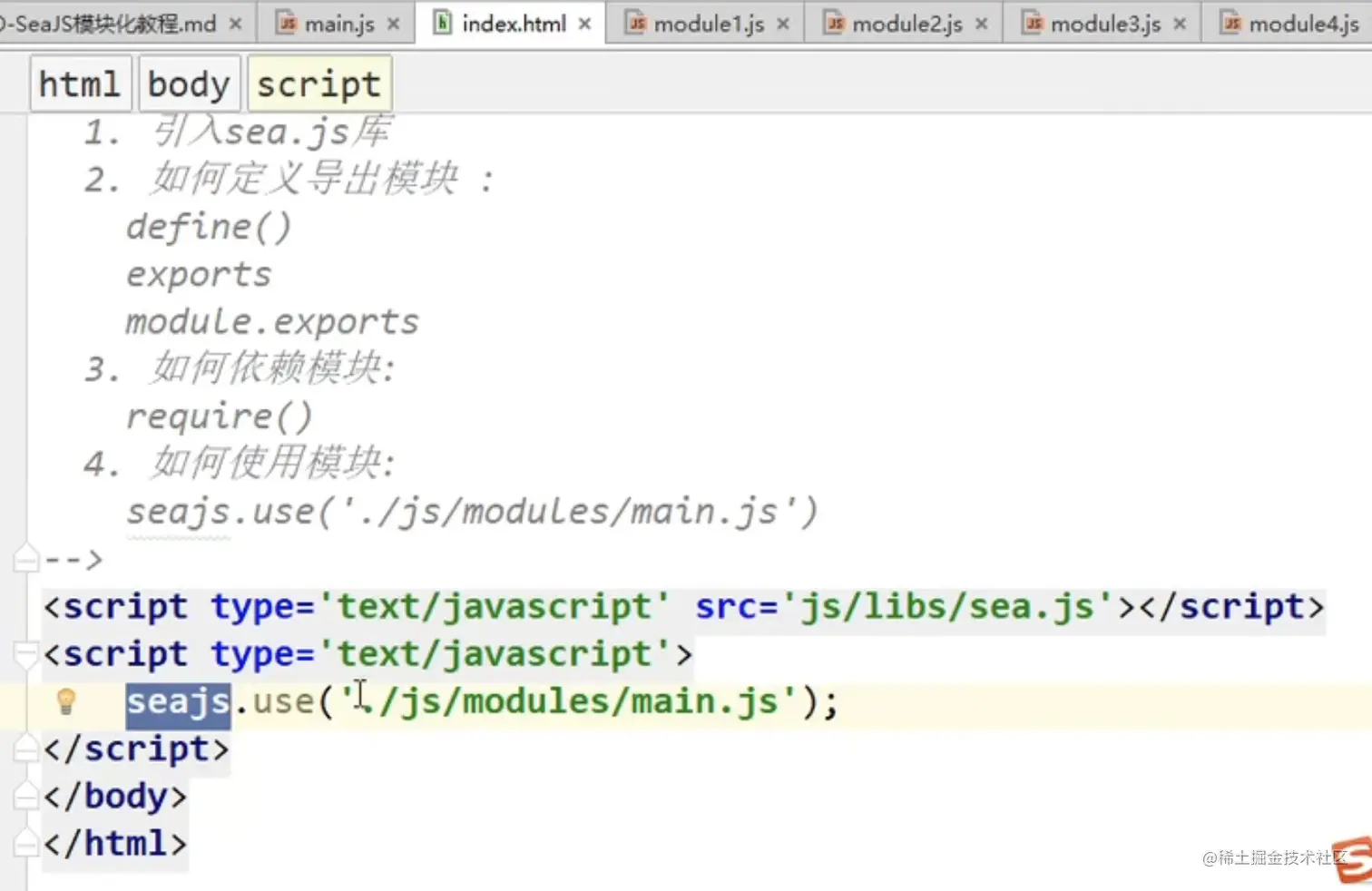
Task: Click the JS icon on module1.js tab
Action: (x=638, y=24)
